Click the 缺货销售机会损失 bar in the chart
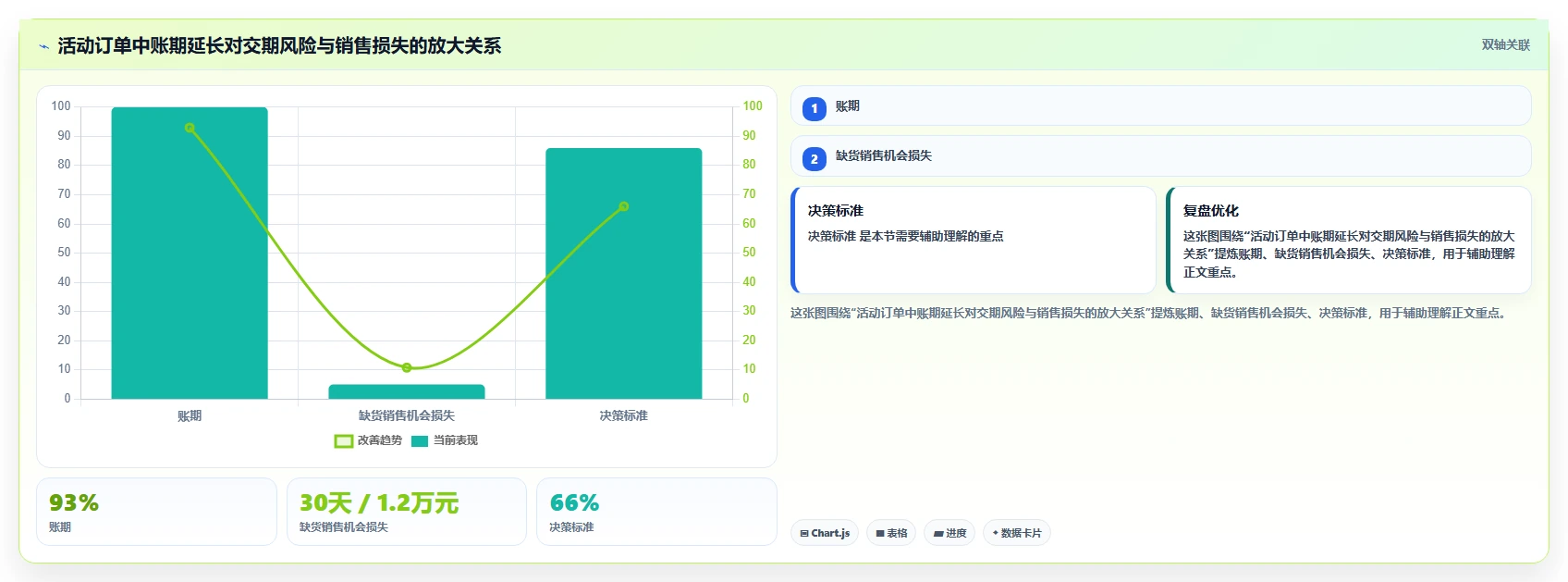1568x582 pixels. (x=407, y=391)
